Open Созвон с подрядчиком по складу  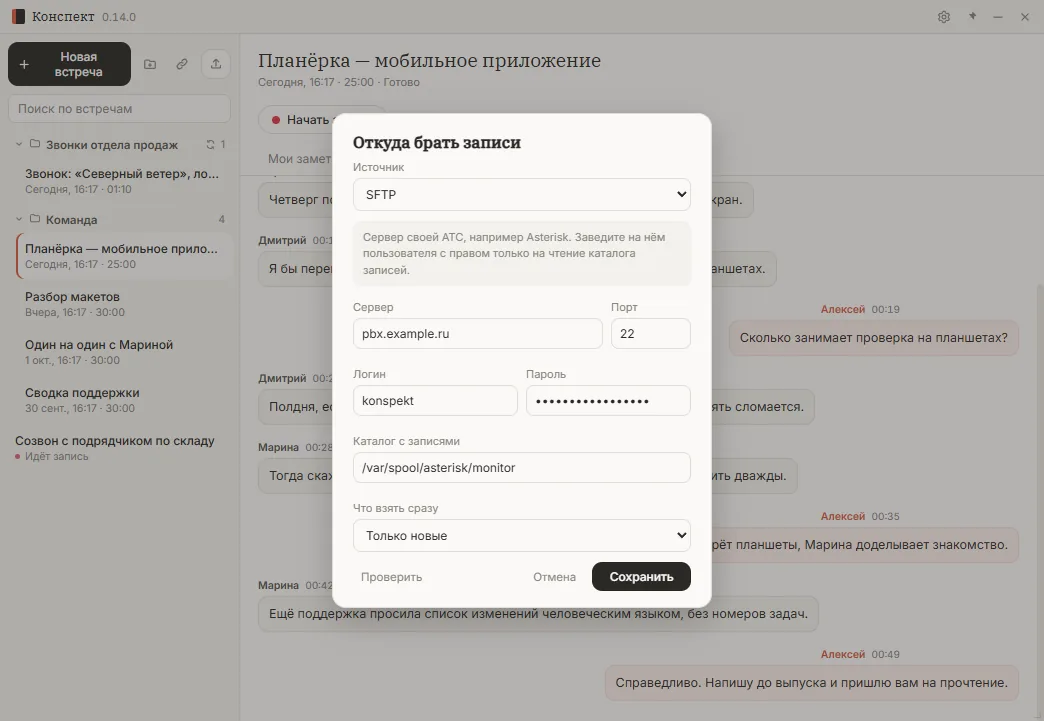tap(119, 447)
